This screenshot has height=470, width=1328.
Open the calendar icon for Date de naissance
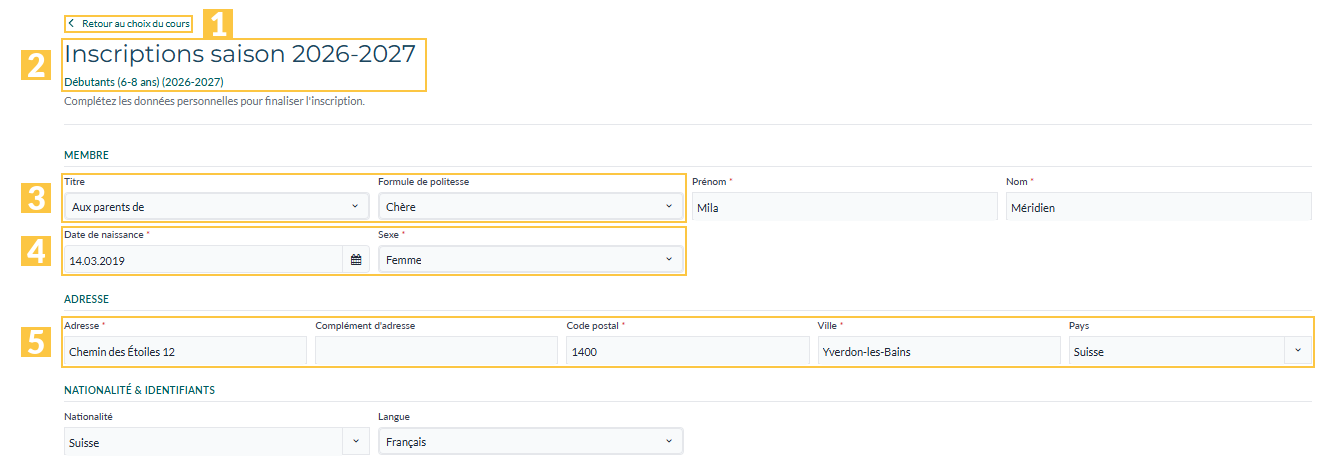356,260
